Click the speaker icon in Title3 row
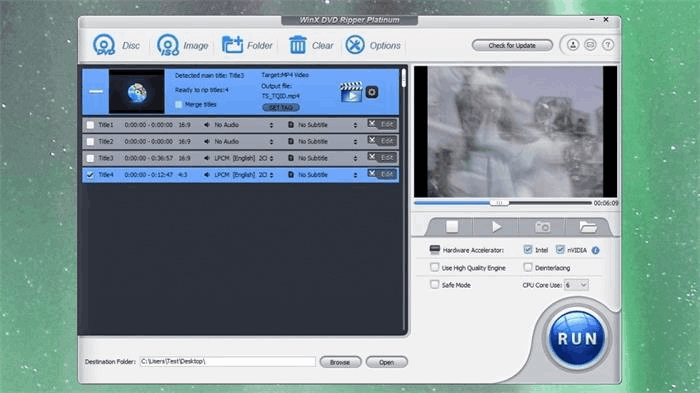The width and height of the screenshot is (700, 393). (207, 158)
